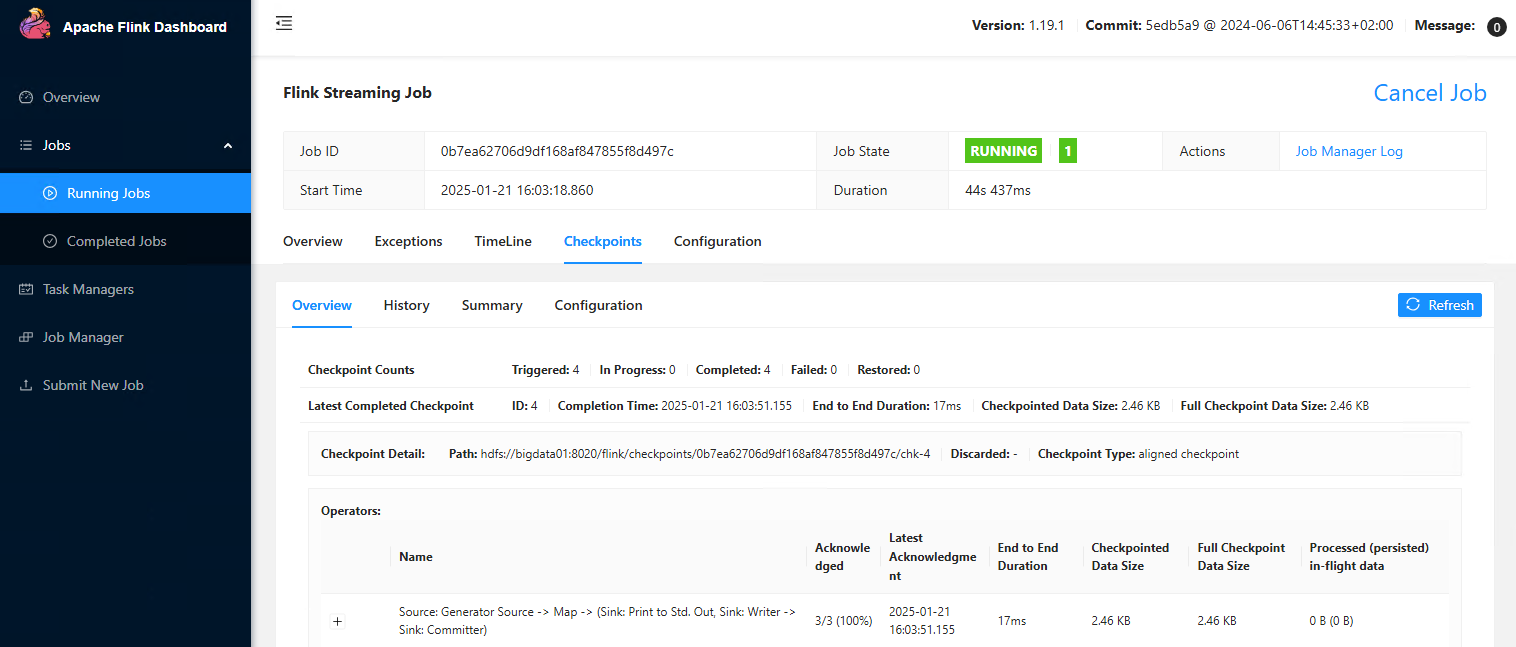Open the Running Jobs sidebar item
The width and height of the screenshot is (1516, 647).
click(x=108, y=193)
